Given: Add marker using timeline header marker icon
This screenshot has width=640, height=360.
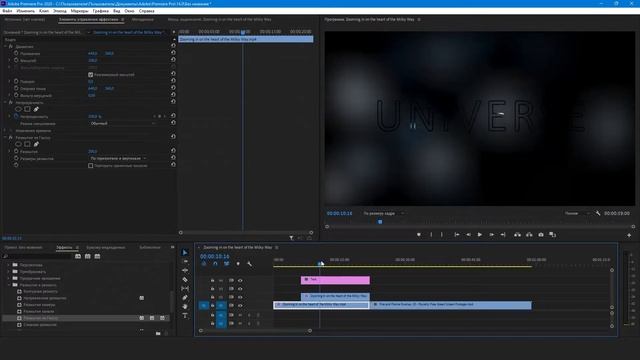Looking at the screenshot, I should pyautogui.click(x=238, y=264).
